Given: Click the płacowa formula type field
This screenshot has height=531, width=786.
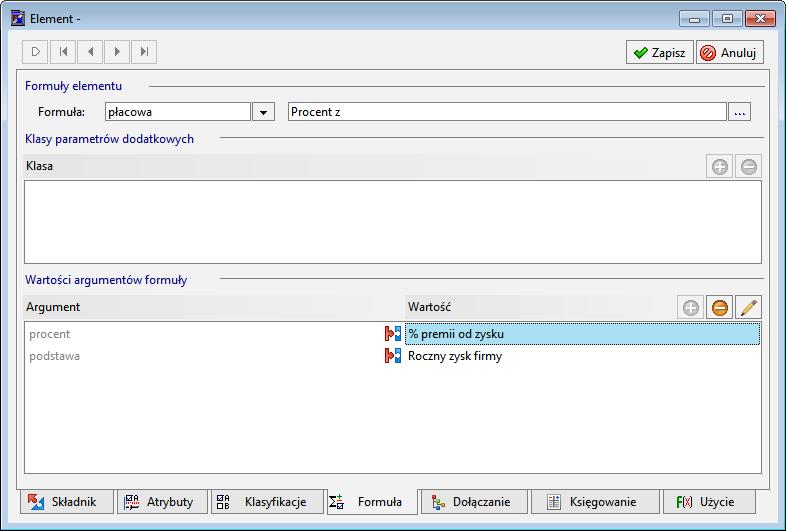Looking at the screenshot, I should (178, 112).
